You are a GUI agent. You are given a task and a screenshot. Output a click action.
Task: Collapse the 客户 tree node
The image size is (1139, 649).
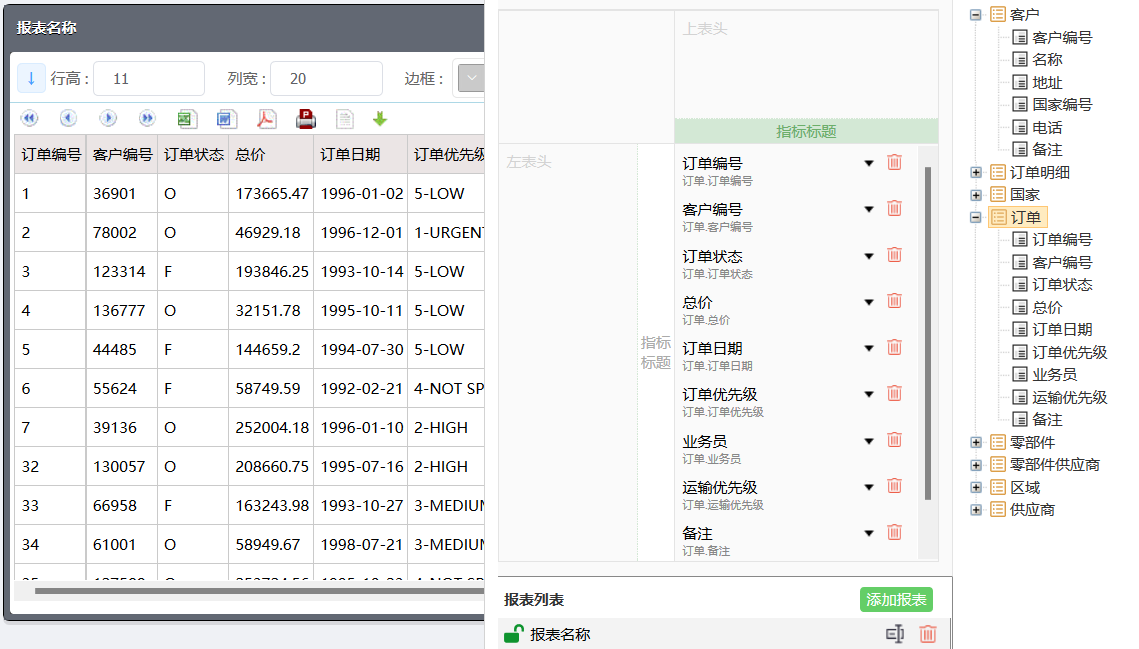[x=976, y=15]
